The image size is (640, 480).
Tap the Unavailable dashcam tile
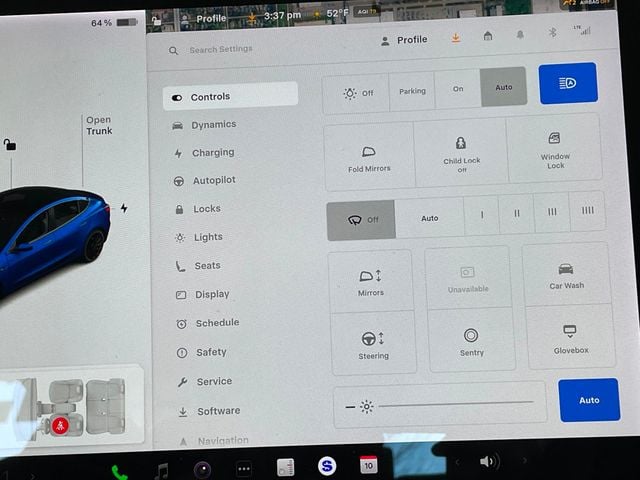pos(468,278)
